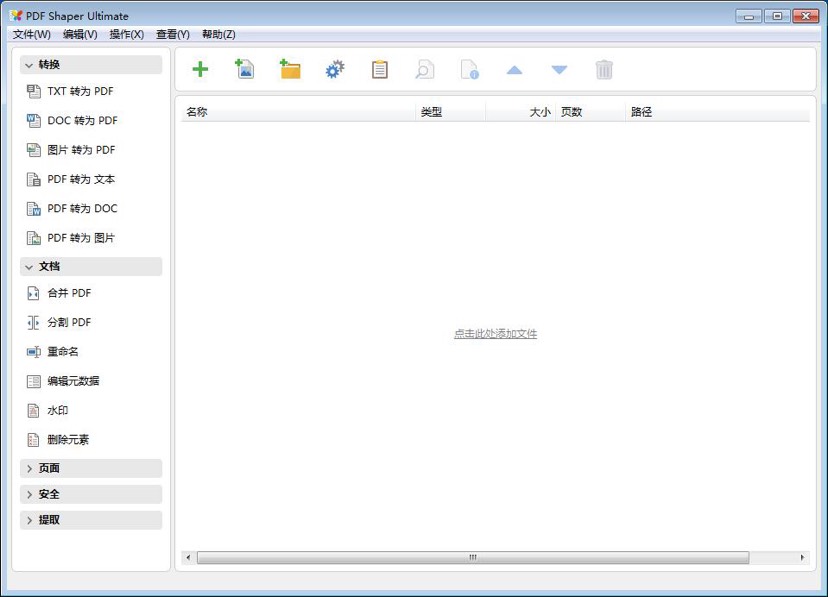Sort by 类型 column header
This screenshot has height=597, width=828.
click(x=450, y=112)
